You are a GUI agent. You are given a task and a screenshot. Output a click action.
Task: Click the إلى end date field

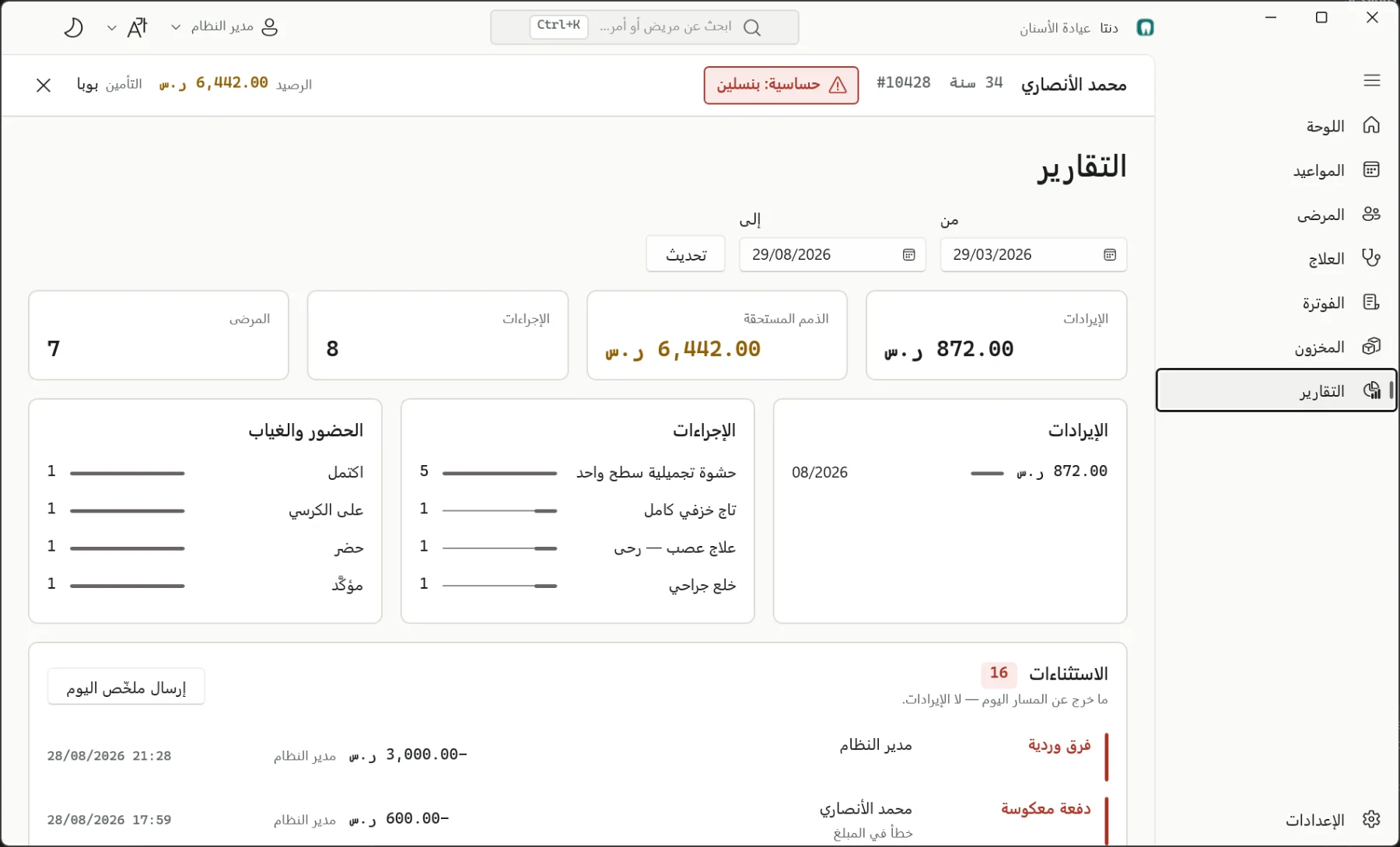[x=832, y=255]
